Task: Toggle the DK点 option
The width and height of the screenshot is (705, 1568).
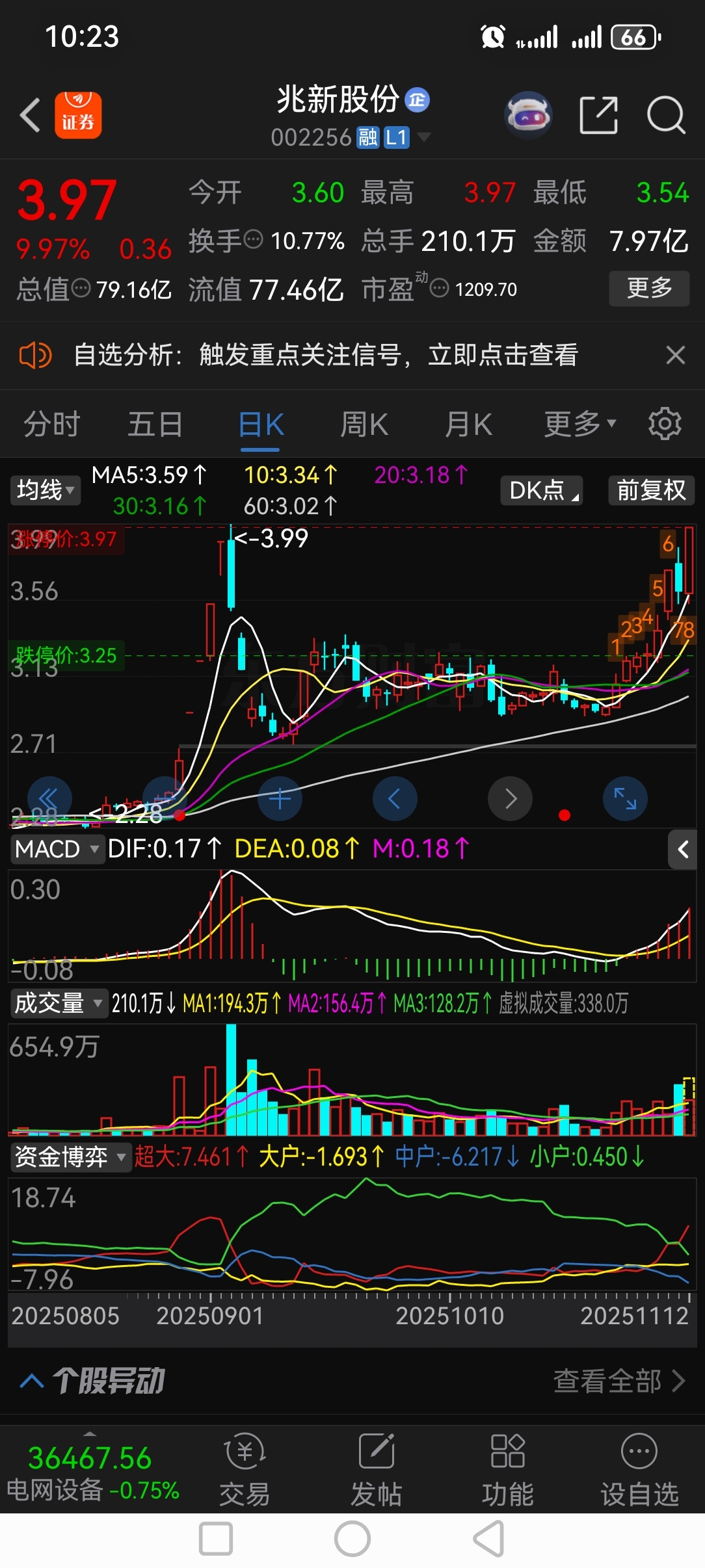Action: [x=542, y=490]
